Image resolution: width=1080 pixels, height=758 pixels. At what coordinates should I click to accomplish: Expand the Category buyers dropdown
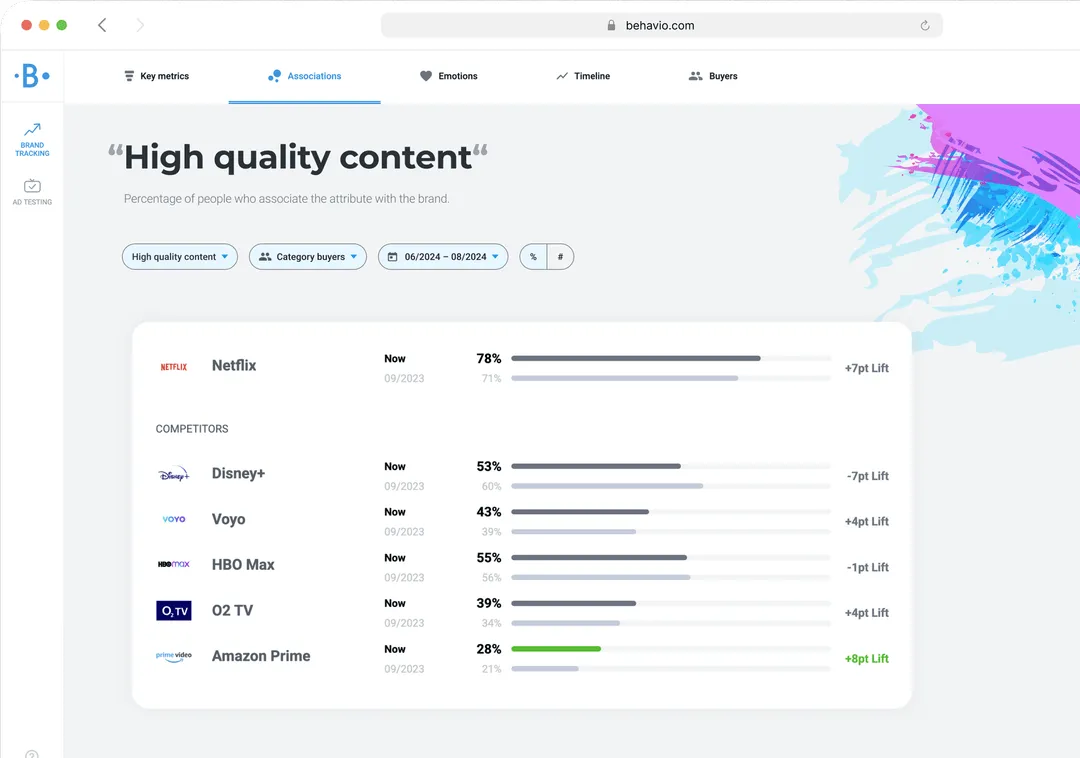click(308, 257)
